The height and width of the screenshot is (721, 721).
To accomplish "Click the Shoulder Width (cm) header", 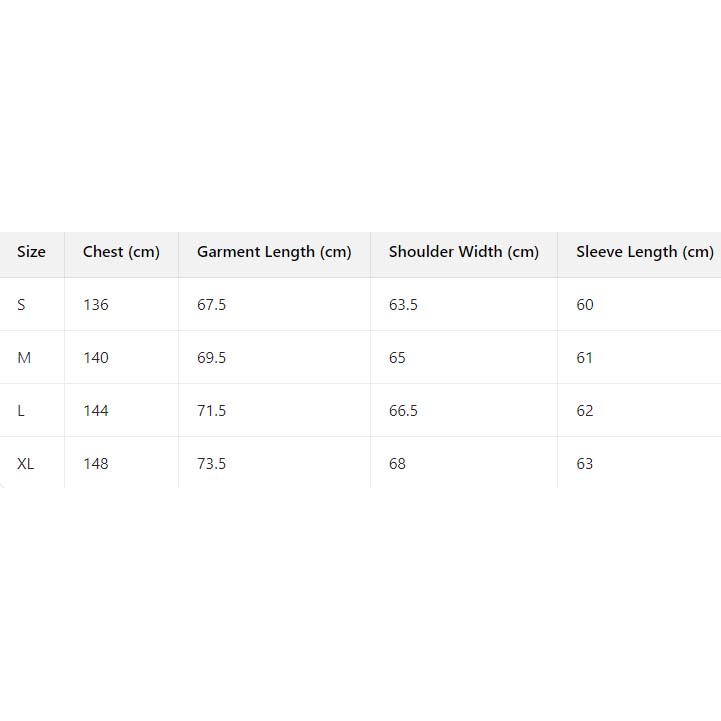I will point(463,252).
